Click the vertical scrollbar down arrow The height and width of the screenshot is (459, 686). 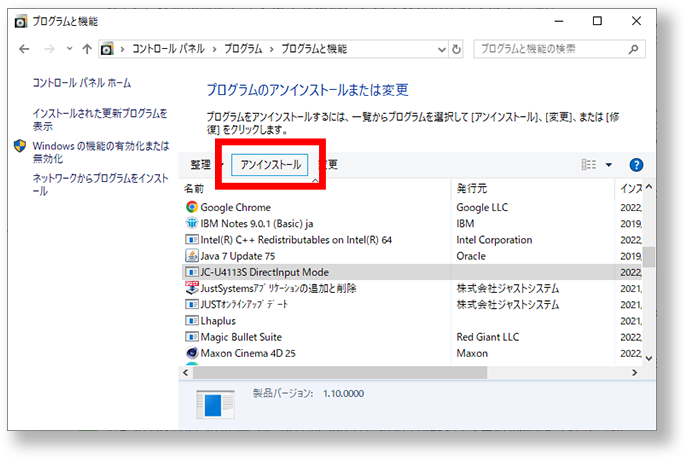click(x=649, y=358)
